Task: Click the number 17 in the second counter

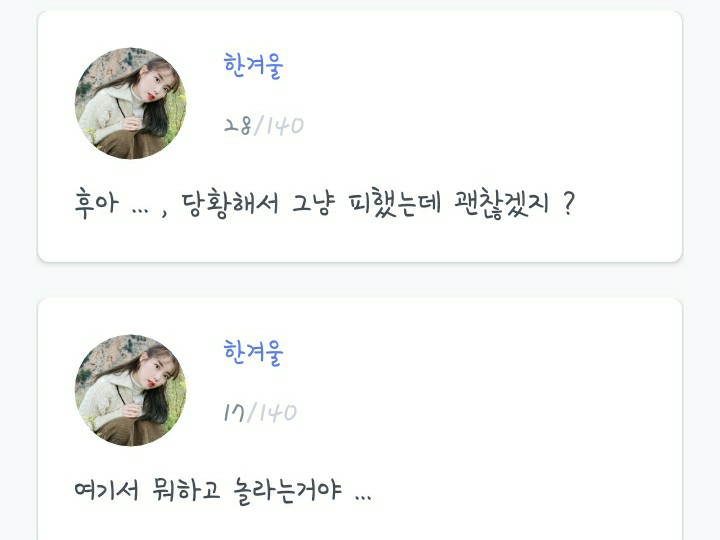Action: point(234,412)
